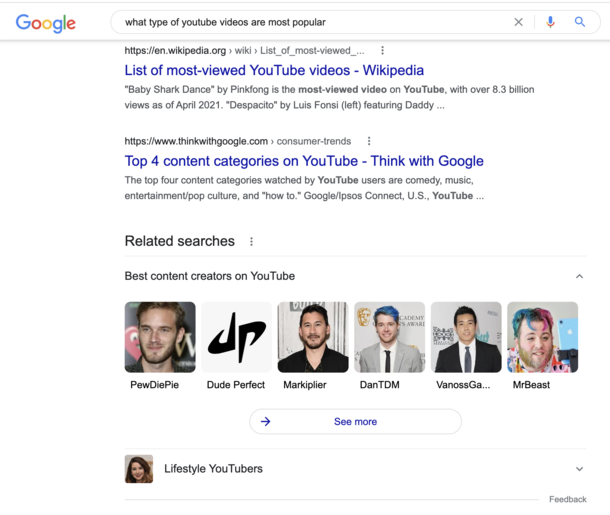610x515 pixels.
Task: Click the Lifestyle YouTubers label
Action: (x=213, y=469)
